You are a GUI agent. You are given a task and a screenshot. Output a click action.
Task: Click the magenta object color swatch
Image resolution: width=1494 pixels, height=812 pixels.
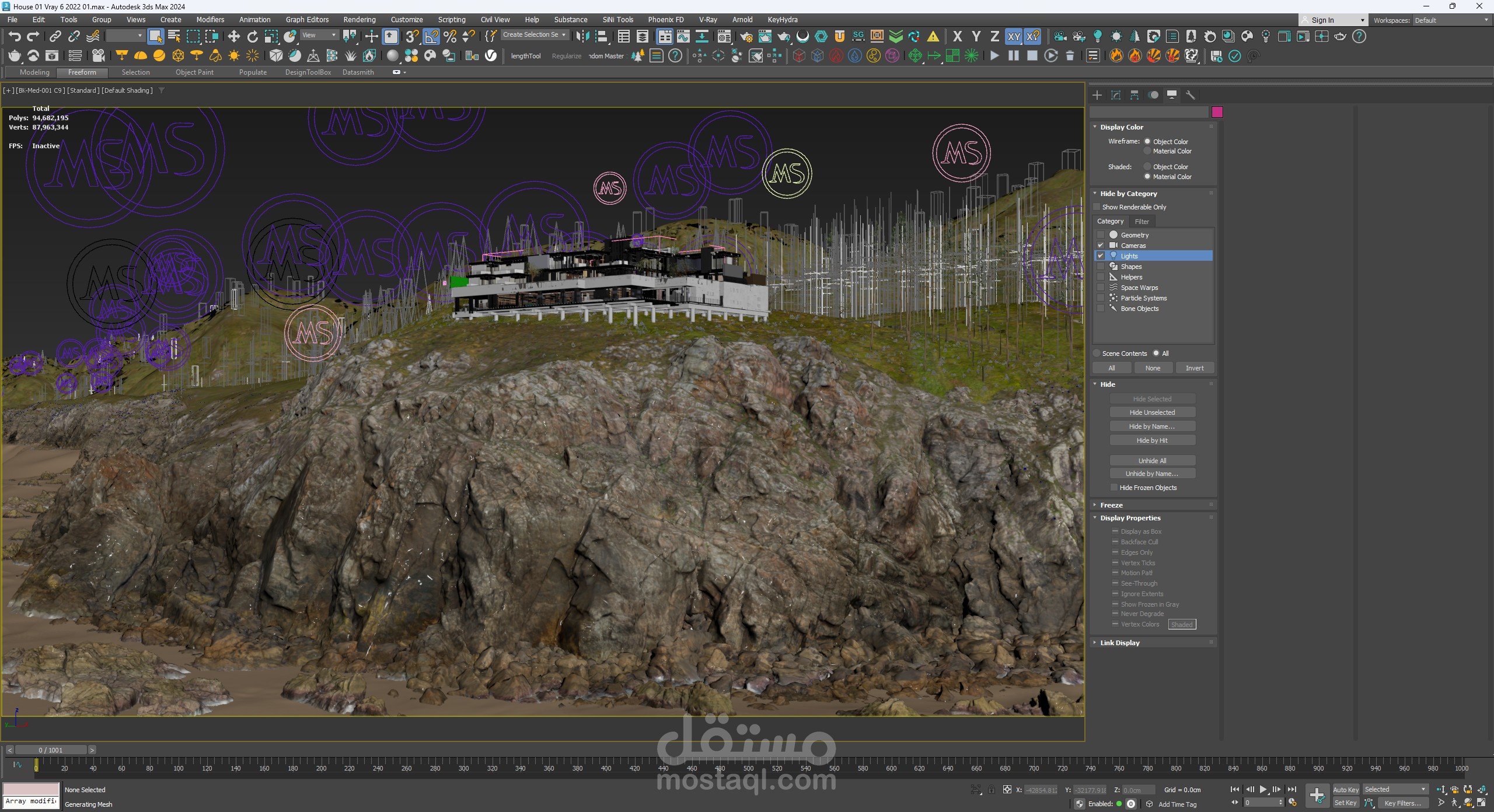tap(1217, 112)
